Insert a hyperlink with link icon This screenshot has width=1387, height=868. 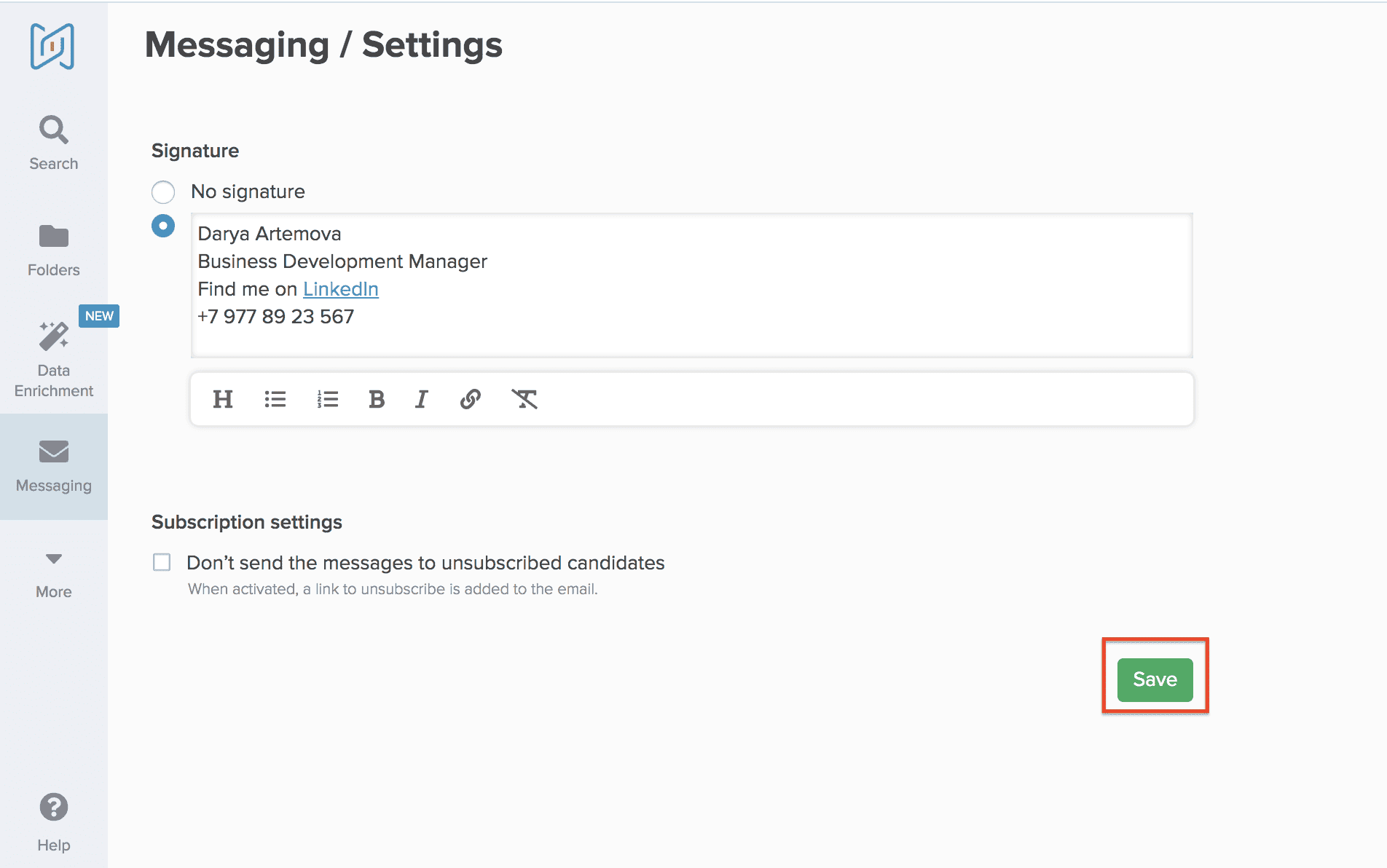coord(471,399)
